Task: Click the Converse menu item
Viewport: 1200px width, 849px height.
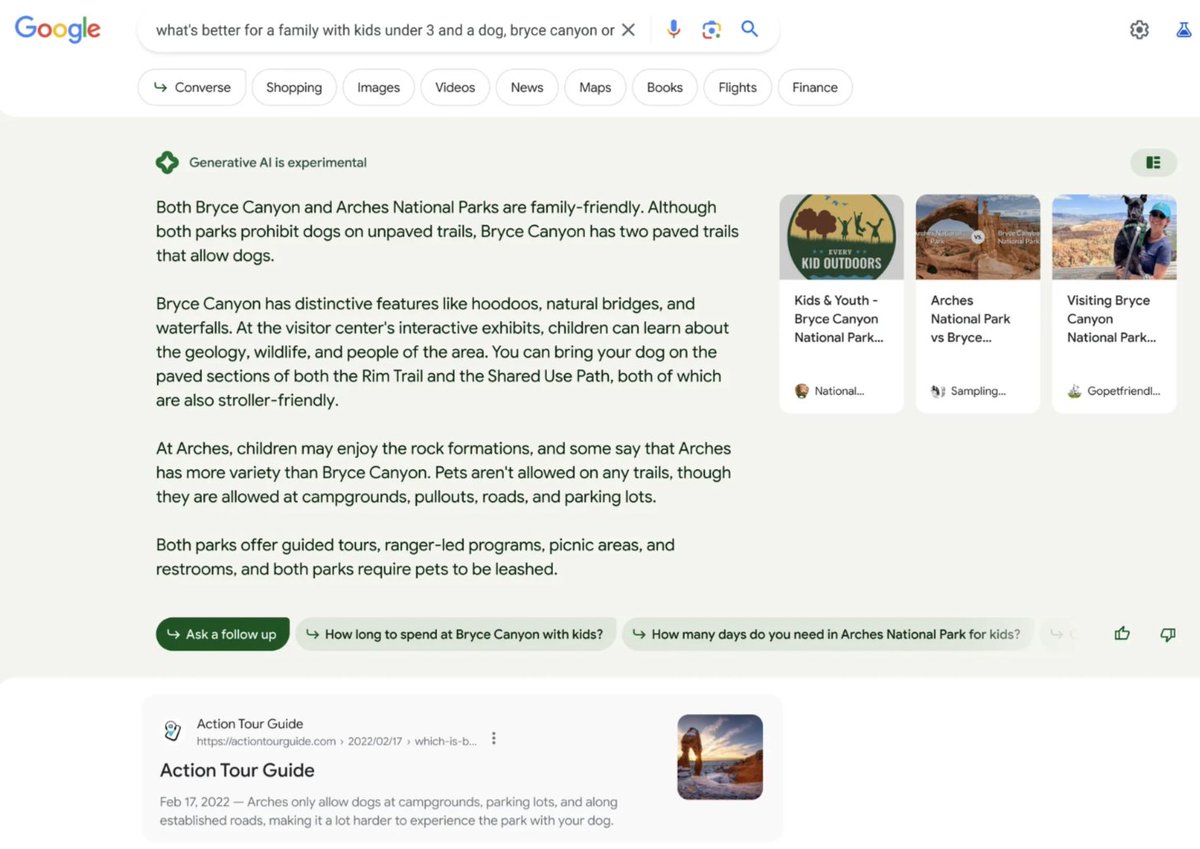Action: (191, 87)
